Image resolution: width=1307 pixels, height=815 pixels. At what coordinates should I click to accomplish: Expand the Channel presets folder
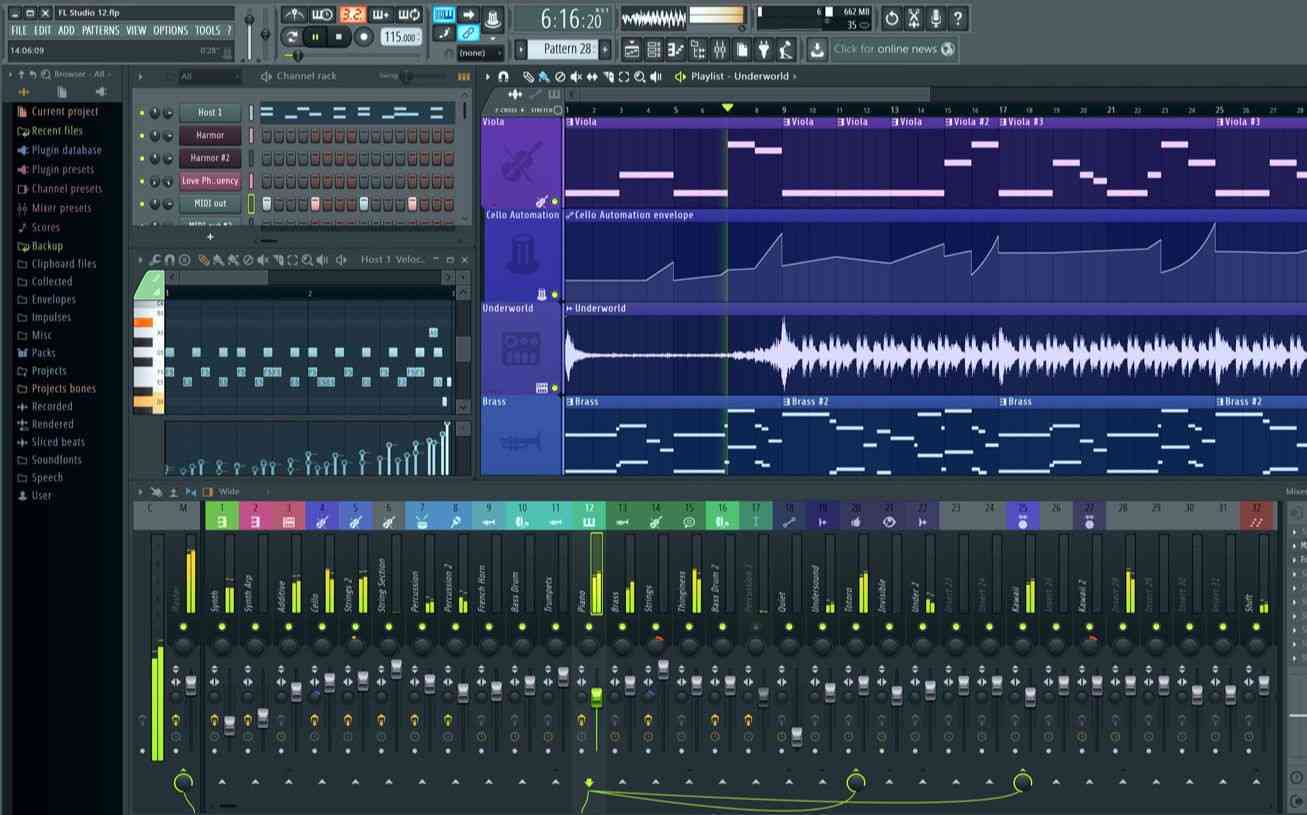[x=59, y=189]
